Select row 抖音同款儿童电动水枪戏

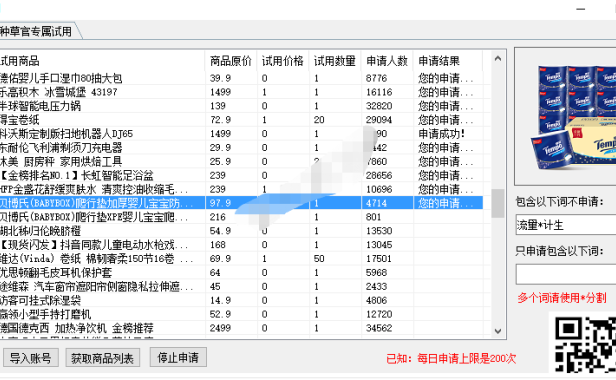(x=241, y=244)
